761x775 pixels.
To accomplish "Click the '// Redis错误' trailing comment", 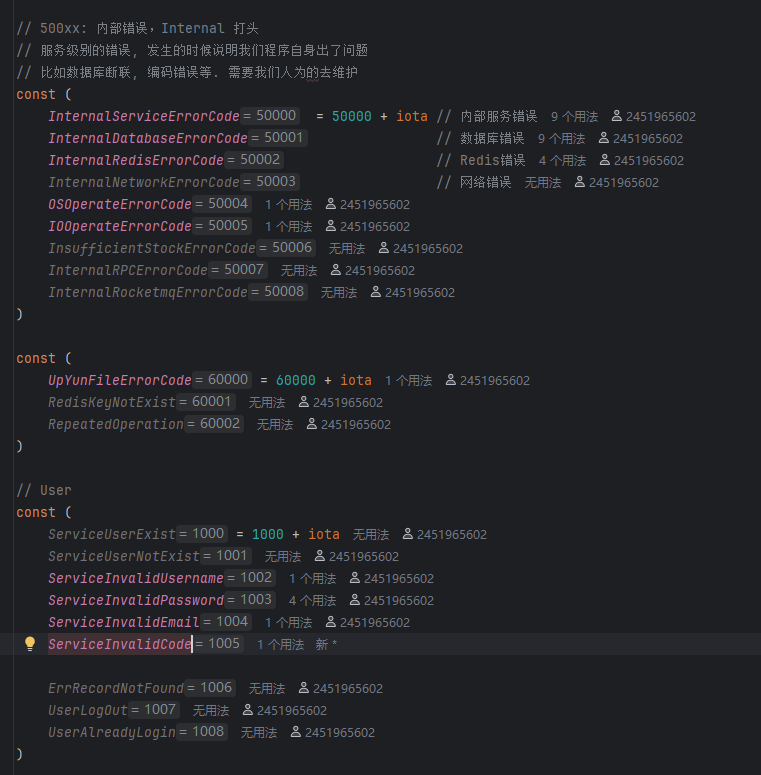I will pos(481,160).
